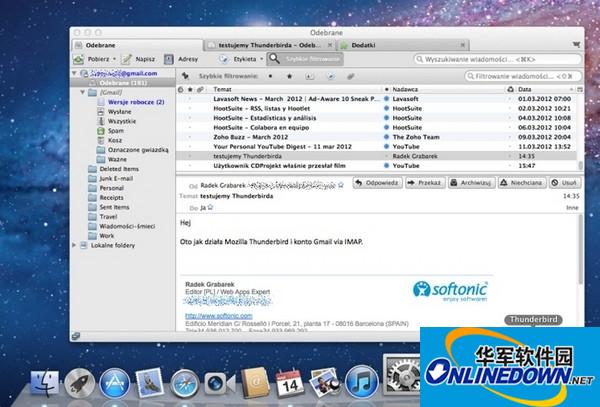Sort messages by Temat column
The width and height of the screenshot is (600, 407).
pyautogui.click(x=222, y=89)
